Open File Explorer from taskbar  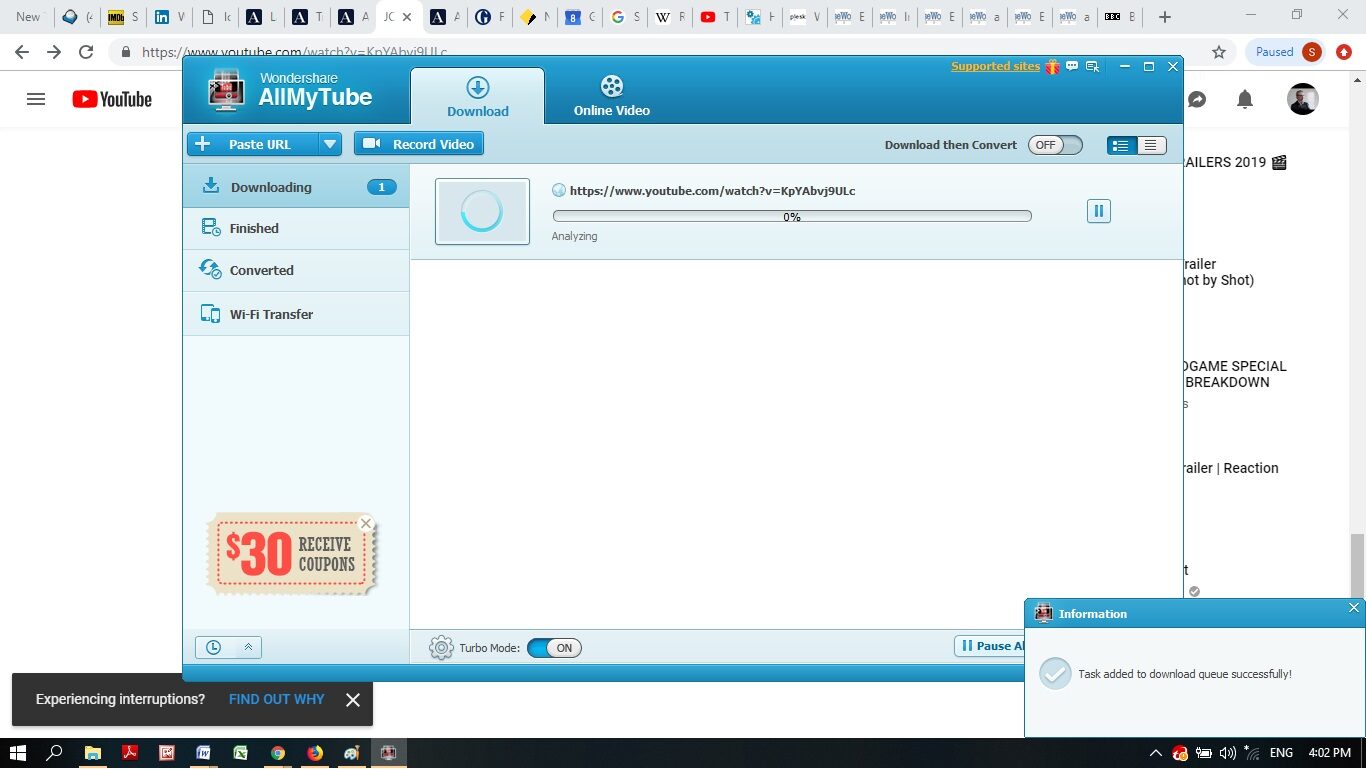[x=92, y=753]
